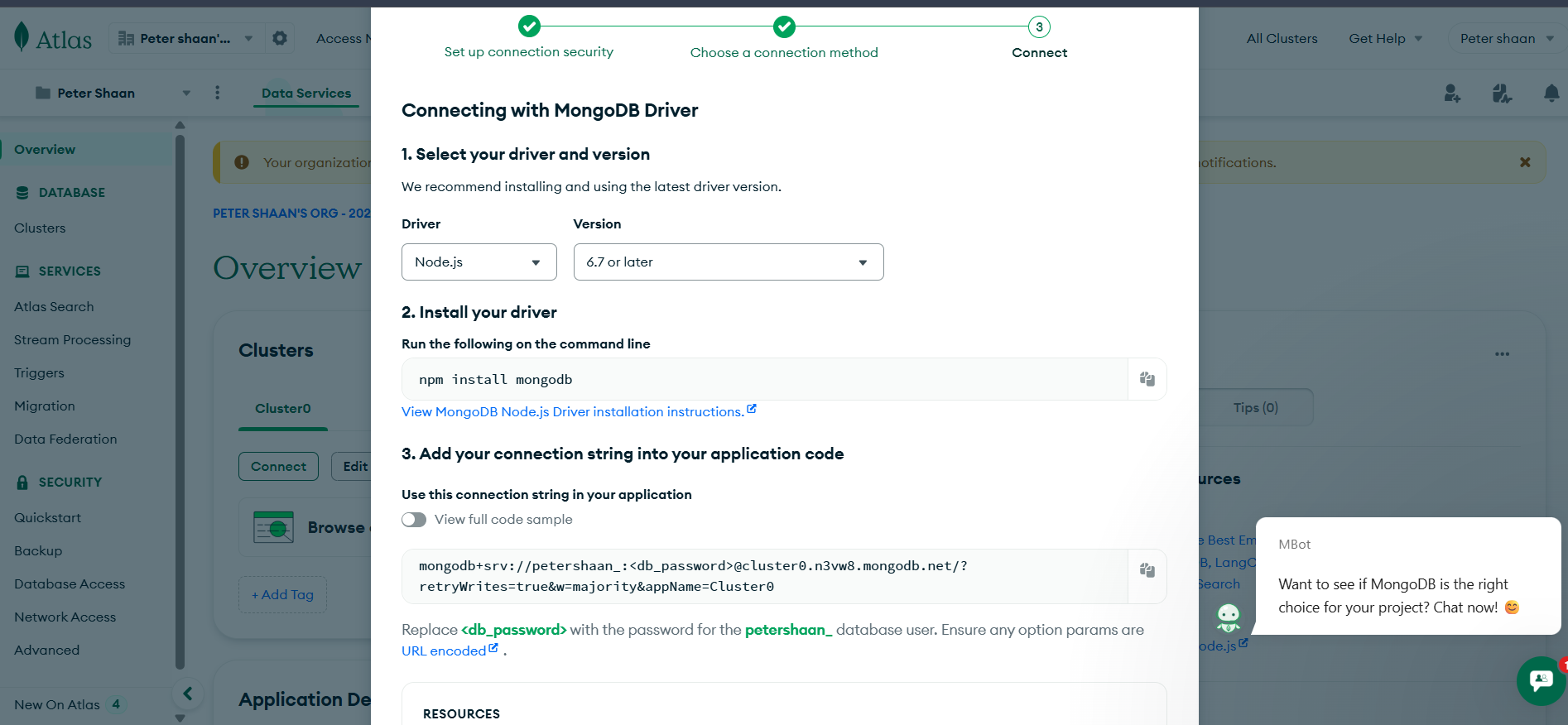Click Choose a connection method step
The height and width of the screenshot is (725, 1568).
[x=784, y=52]
